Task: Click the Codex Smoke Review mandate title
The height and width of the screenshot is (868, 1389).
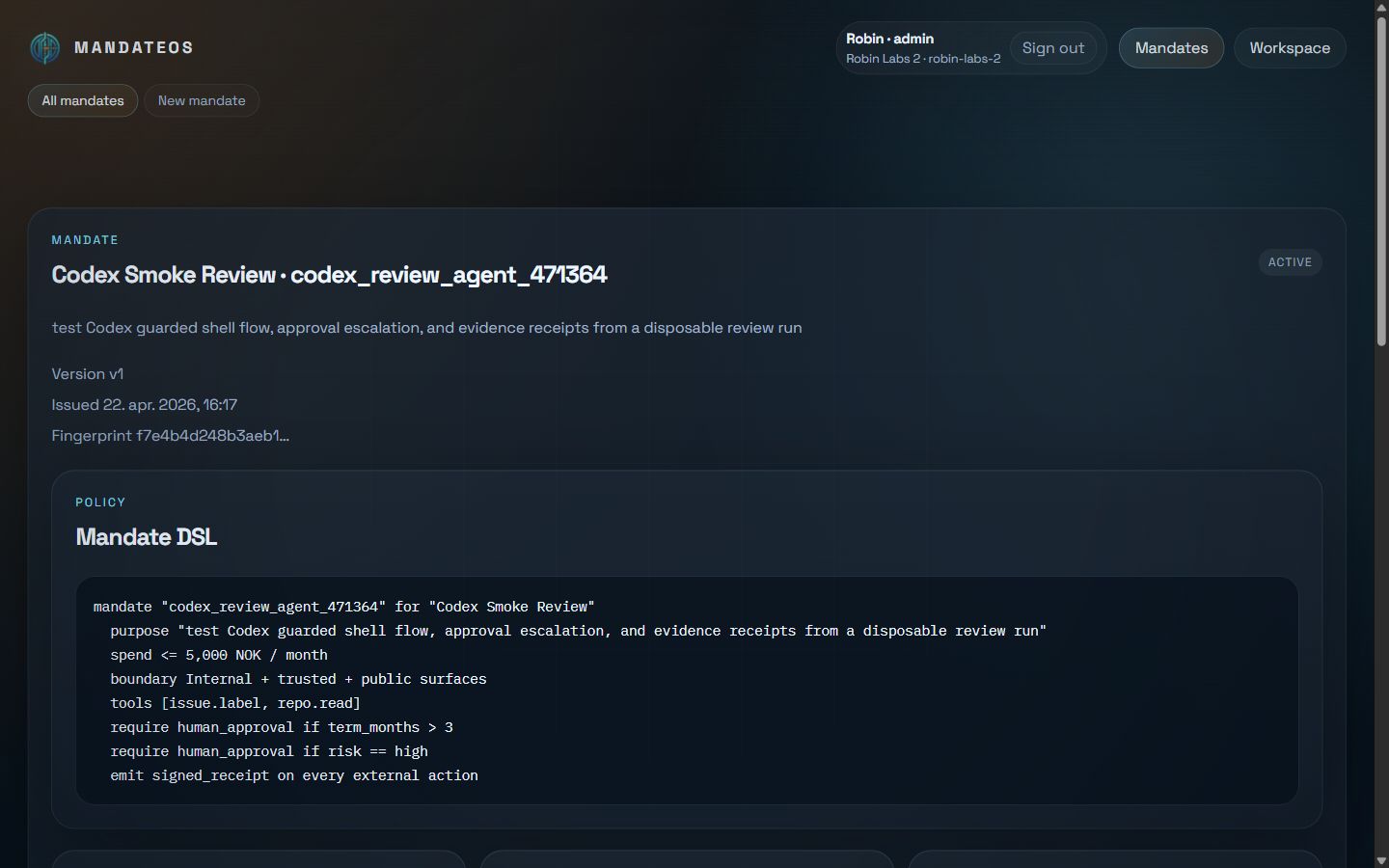Action: 329,275
